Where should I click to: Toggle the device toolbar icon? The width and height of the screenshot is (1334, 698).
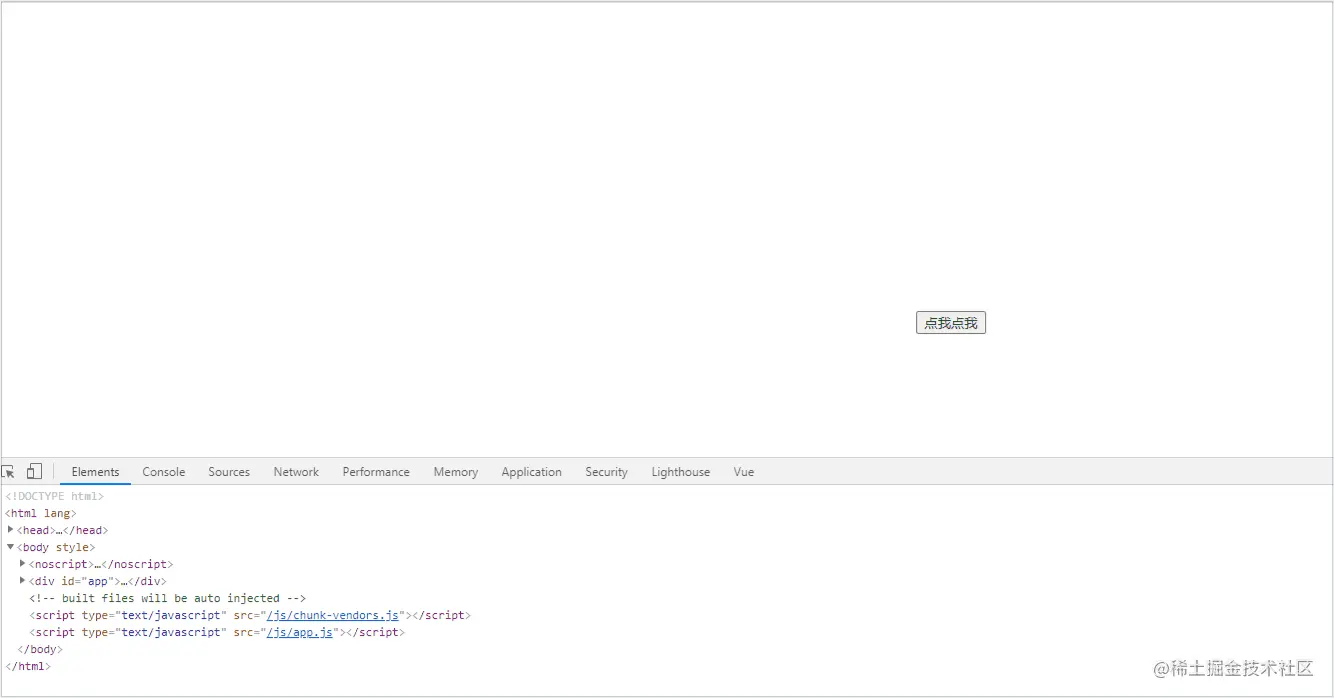coord(34,472)
